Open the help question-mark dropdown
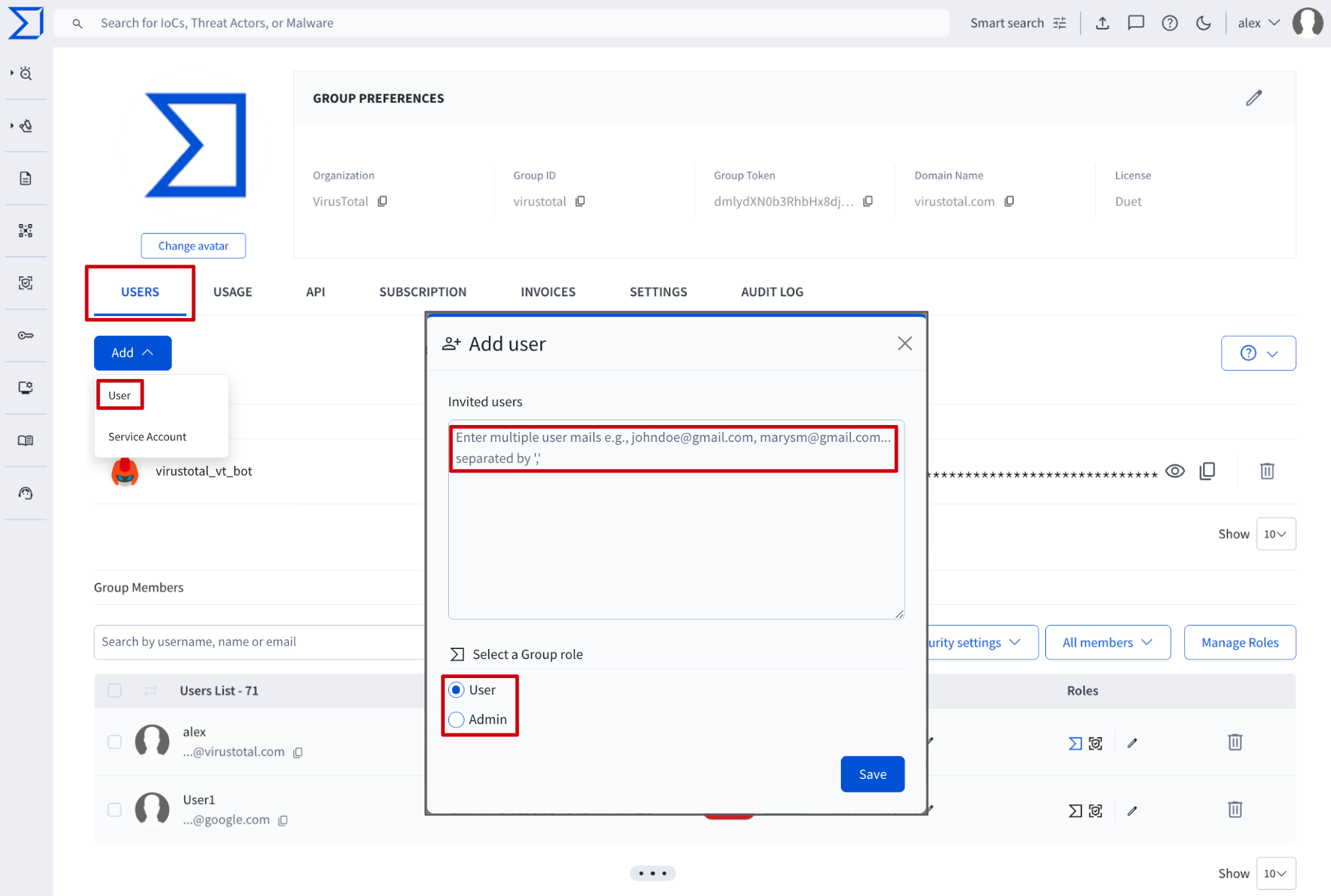The width and height of the screenshot is (1331, 896). [1258, 353]
